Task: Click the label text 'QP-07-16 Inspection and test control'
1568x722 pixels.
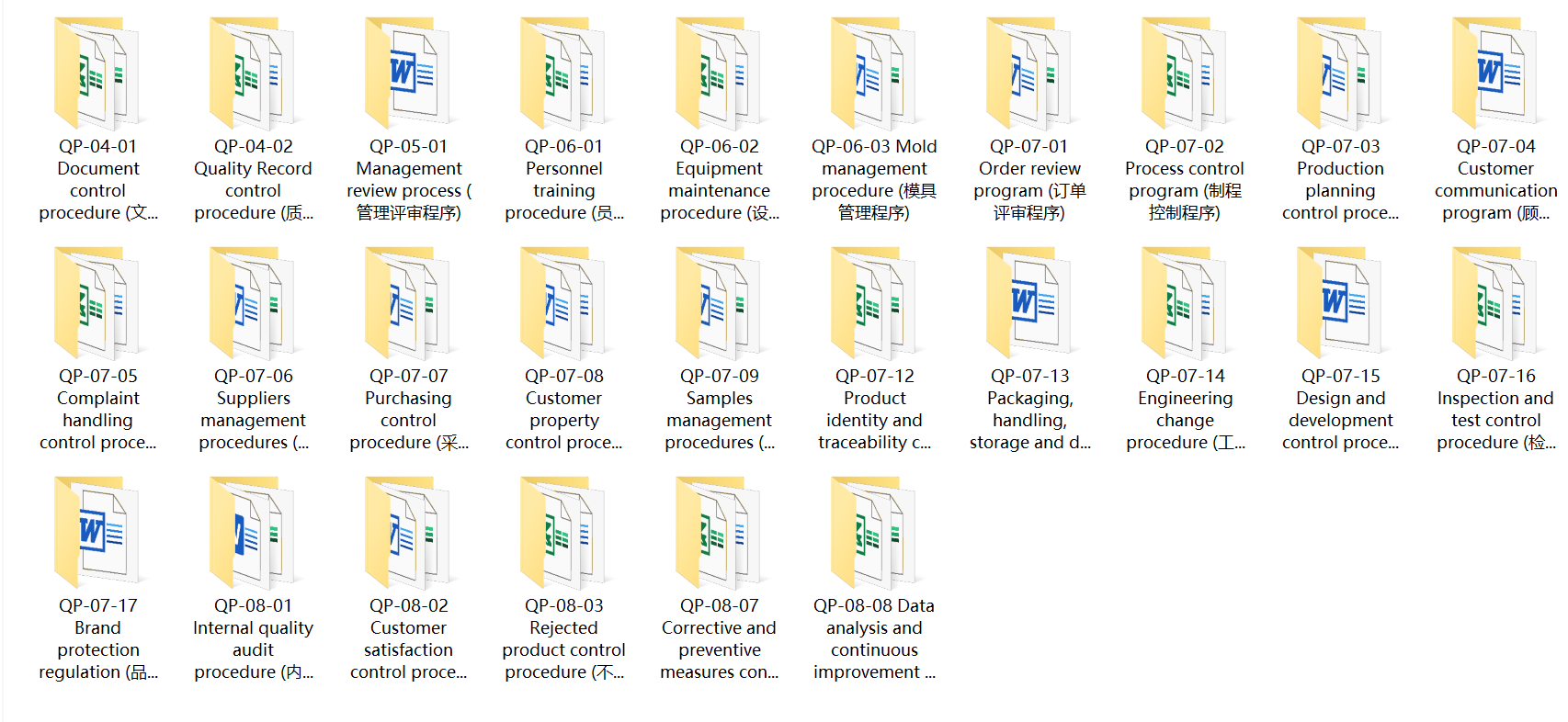Action: (x=1495, y=409)
